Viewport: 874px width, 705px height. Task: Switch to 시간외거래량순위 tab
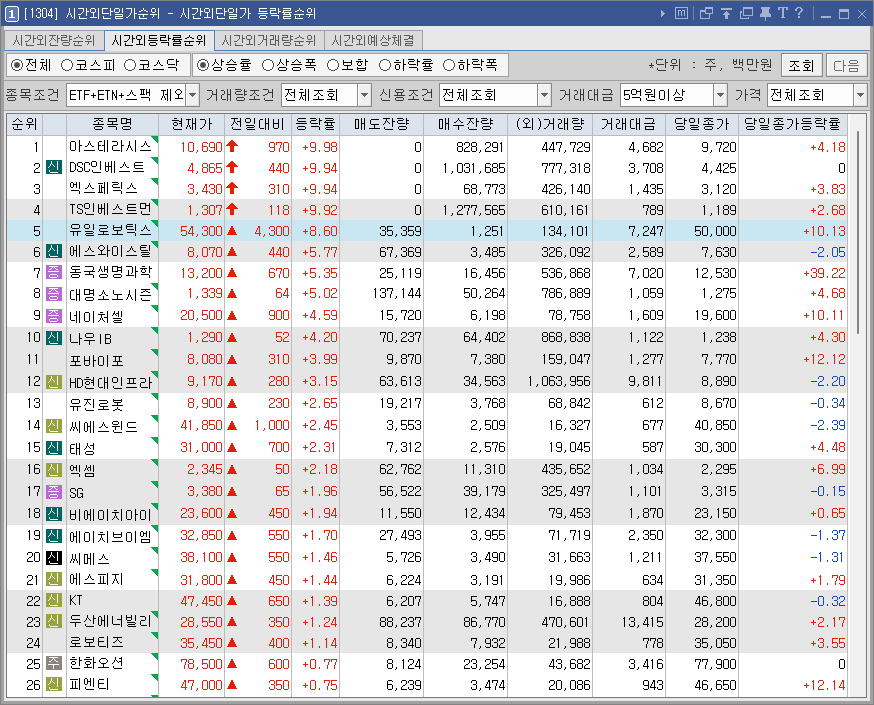269,41
